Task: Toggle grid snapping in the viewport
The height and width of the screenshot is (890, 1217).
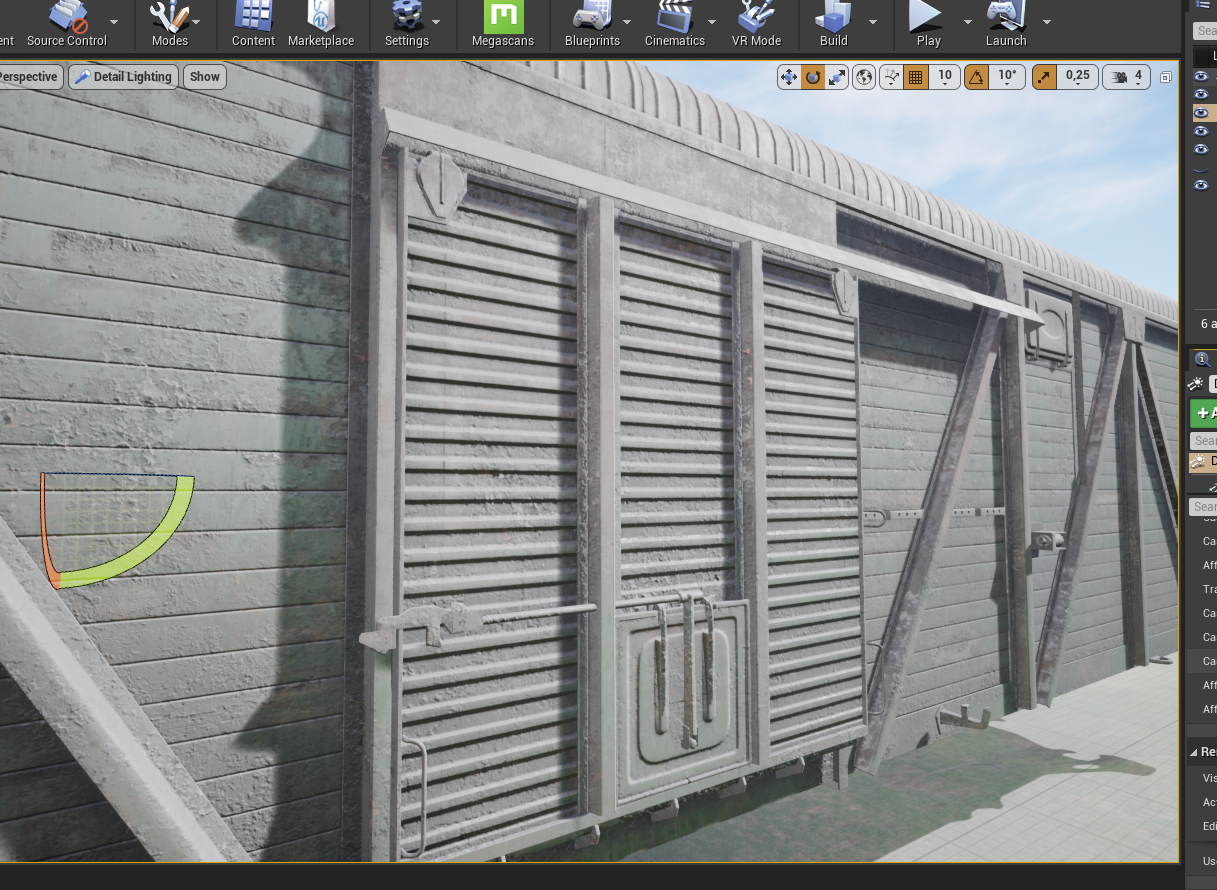Action: (915, 77)
